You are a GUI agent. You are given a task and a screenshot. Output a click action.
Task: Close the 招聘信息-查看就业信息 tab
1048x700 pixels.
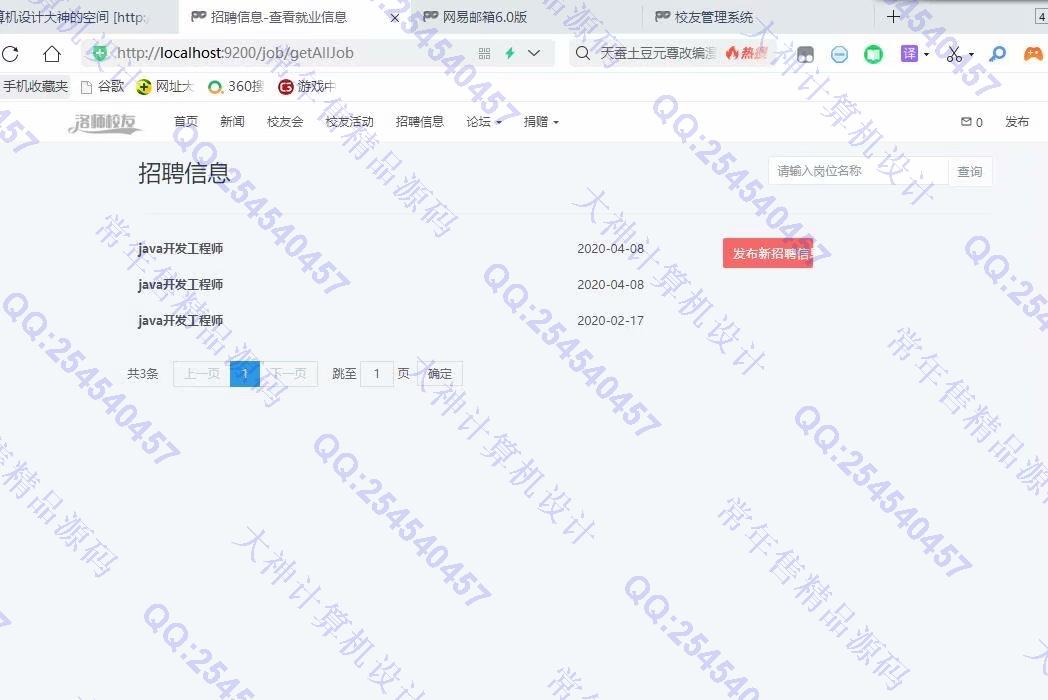tap(395, 18)
